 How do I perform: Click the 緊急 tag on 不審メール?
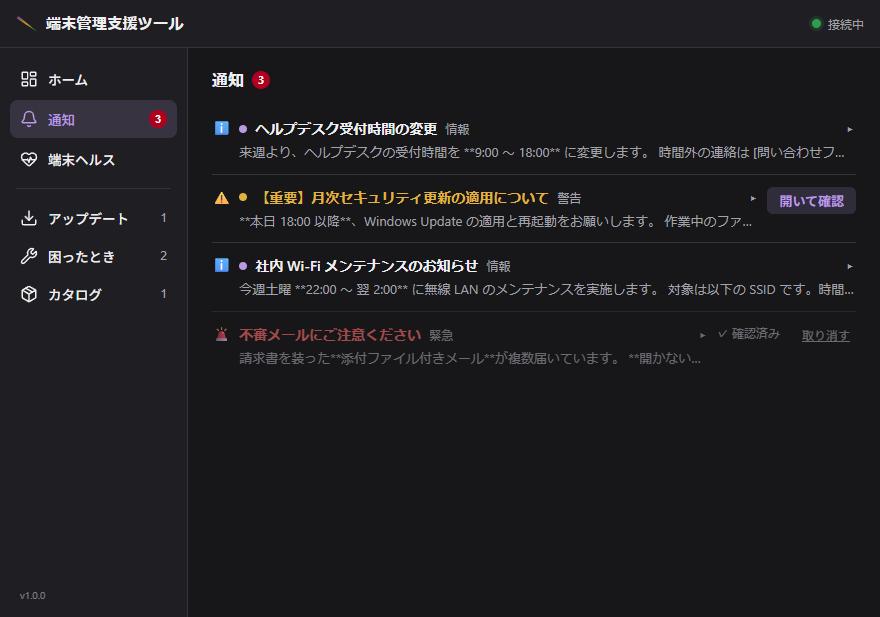(x=441, y=335)
